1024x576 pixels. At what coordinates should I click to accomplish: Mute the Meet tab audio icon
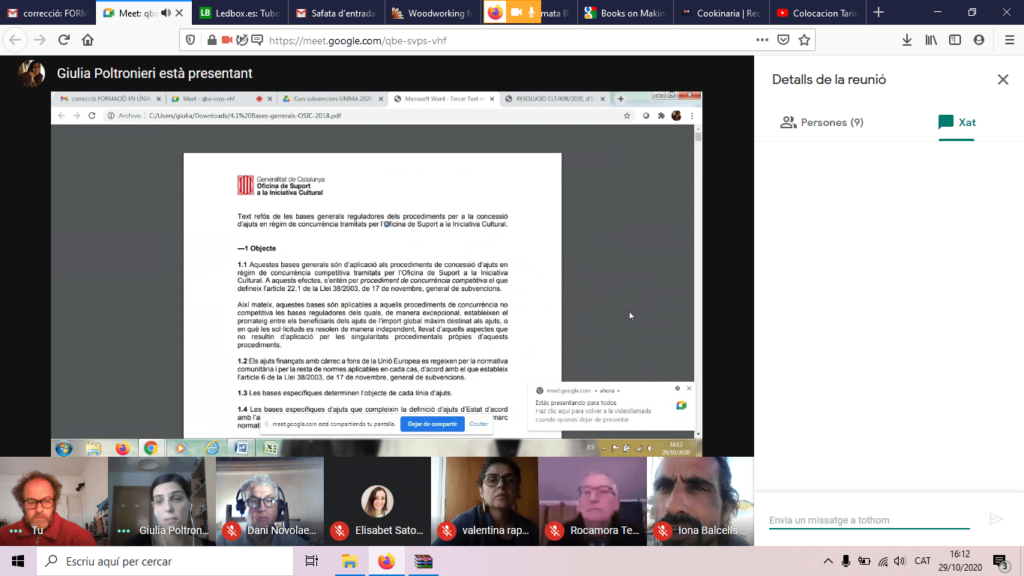point(166,12)
